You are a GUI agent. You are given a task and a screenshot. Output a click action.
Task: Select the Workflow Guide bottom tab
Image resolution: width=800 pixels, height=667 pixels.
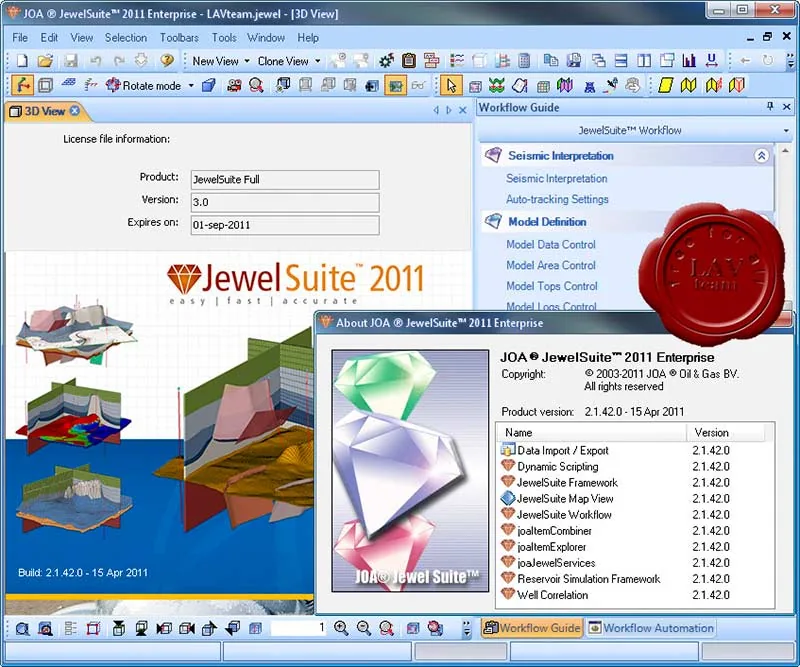click(x=532, y=628)
